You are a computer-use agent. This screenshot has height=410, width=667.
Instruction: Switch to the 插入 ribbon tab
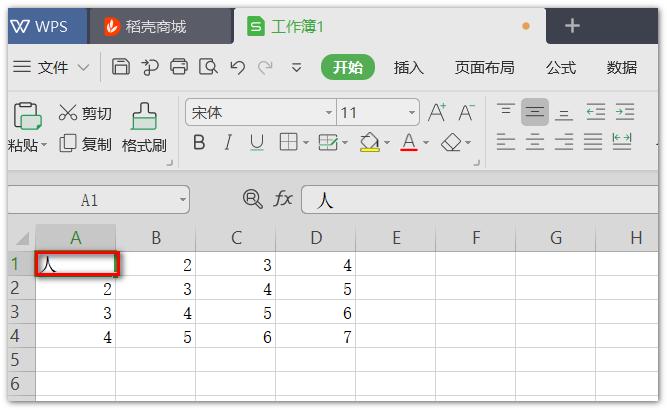coord(408,67)
